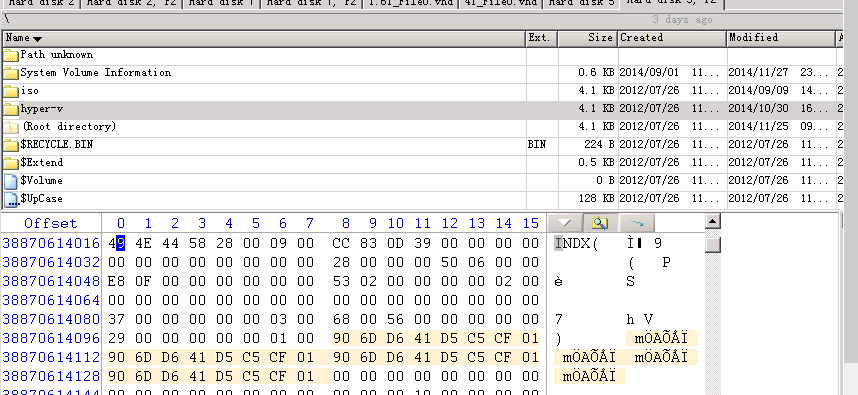
Task: Click offset 38870614080
Action: 51,320
